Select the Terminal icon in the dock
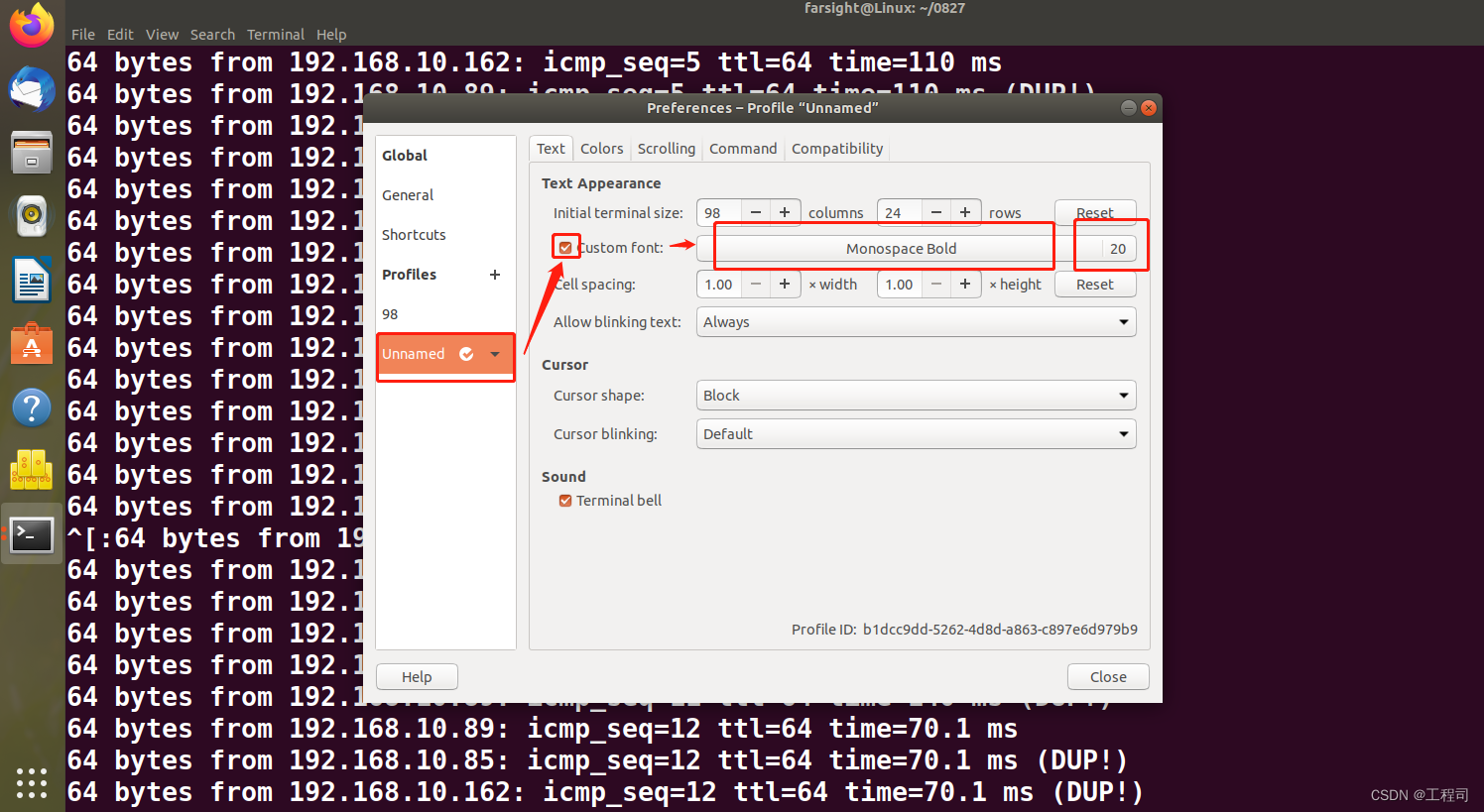The image size is (1484, 812). coord(31,534)
